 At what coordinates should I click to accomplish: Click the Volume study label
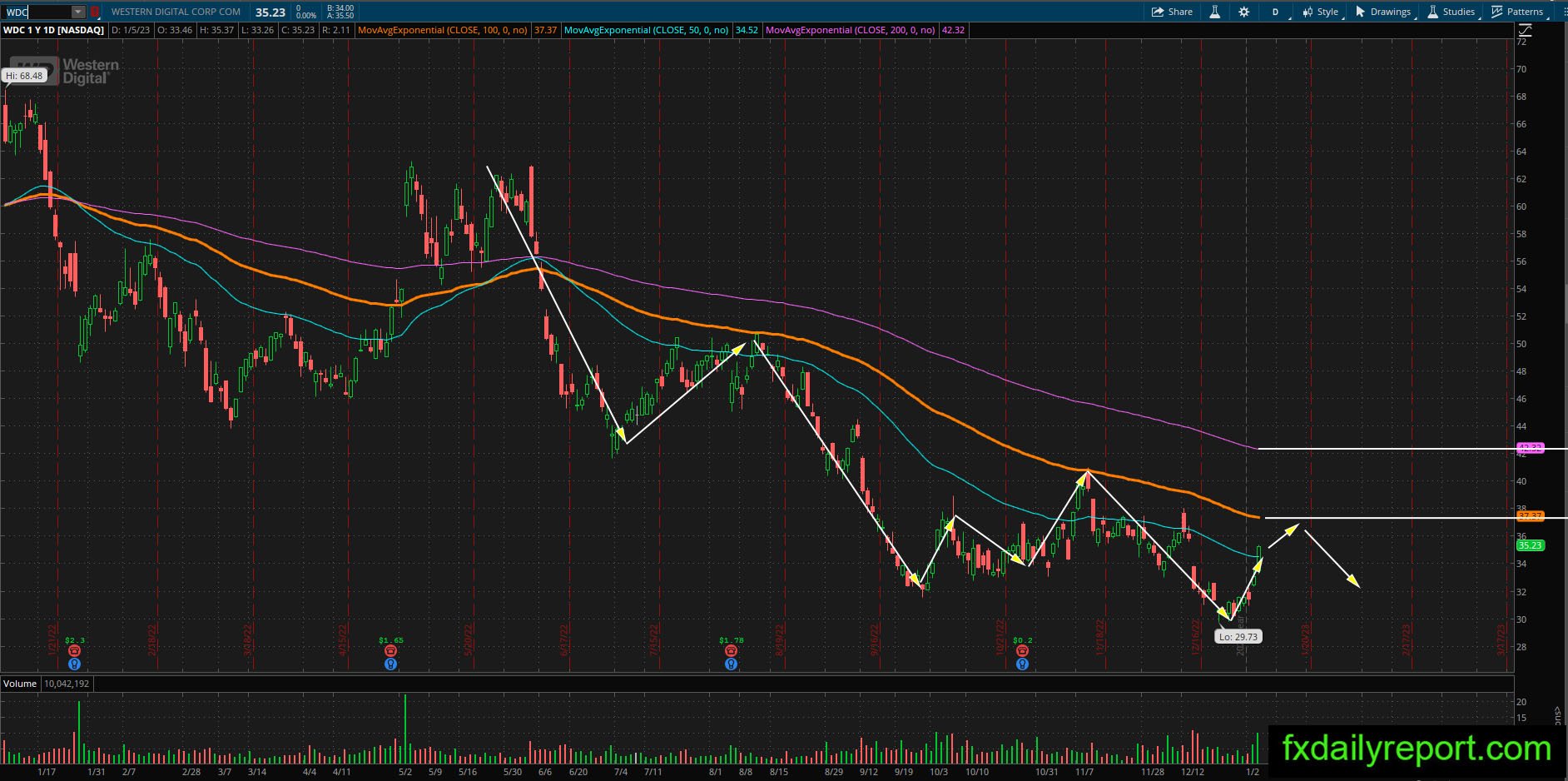pos(20,684)
